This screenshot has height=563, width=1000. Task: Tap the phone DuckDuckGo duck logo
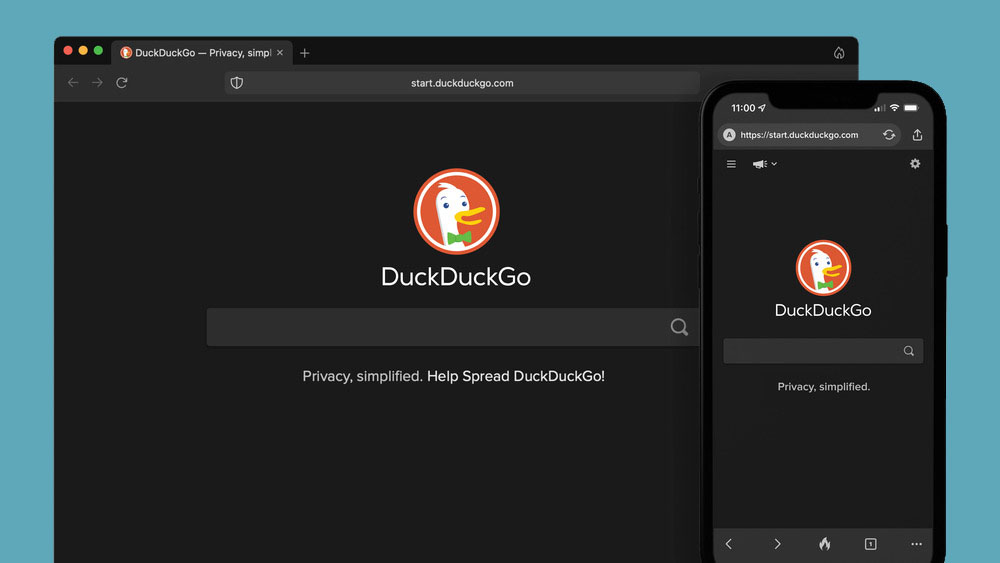click(x=823, y=268)
